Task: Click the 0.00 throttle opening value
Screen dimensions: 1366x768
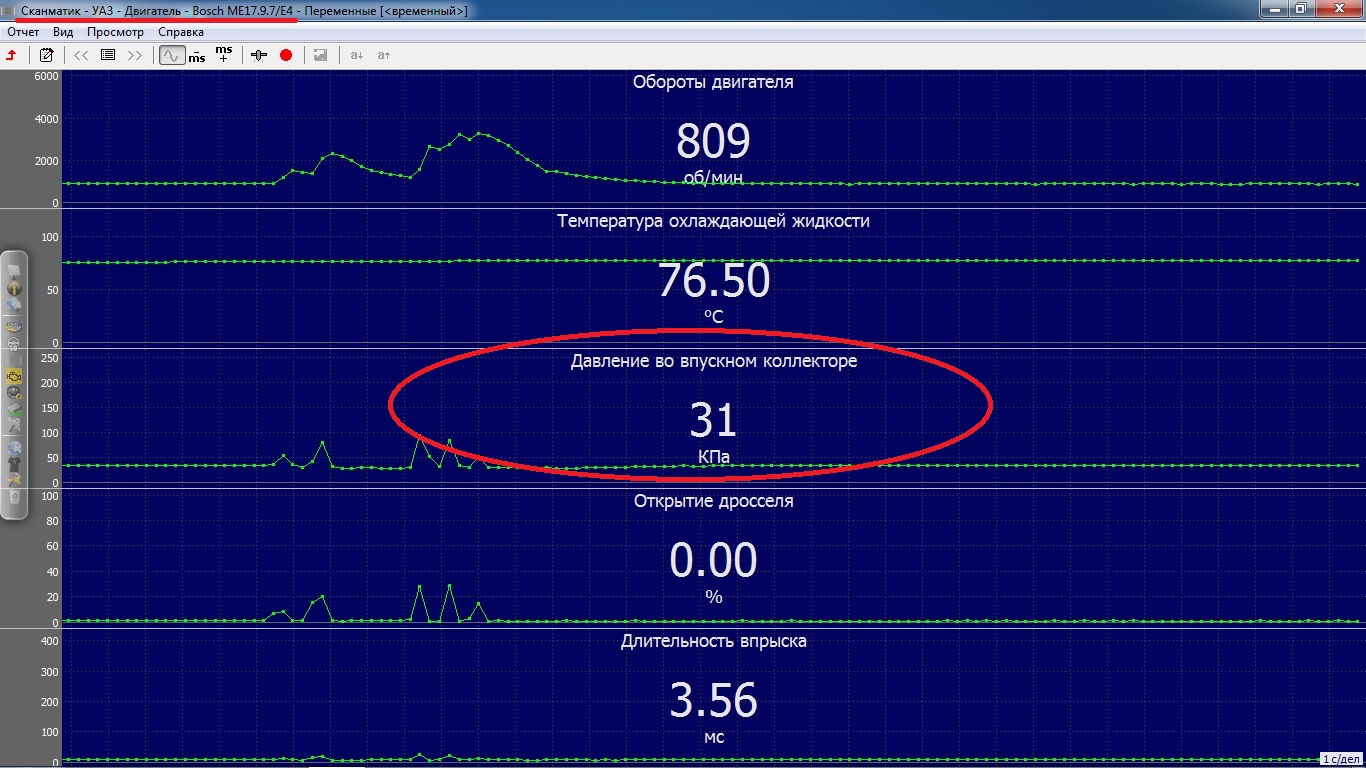Action: pos(713,561)
